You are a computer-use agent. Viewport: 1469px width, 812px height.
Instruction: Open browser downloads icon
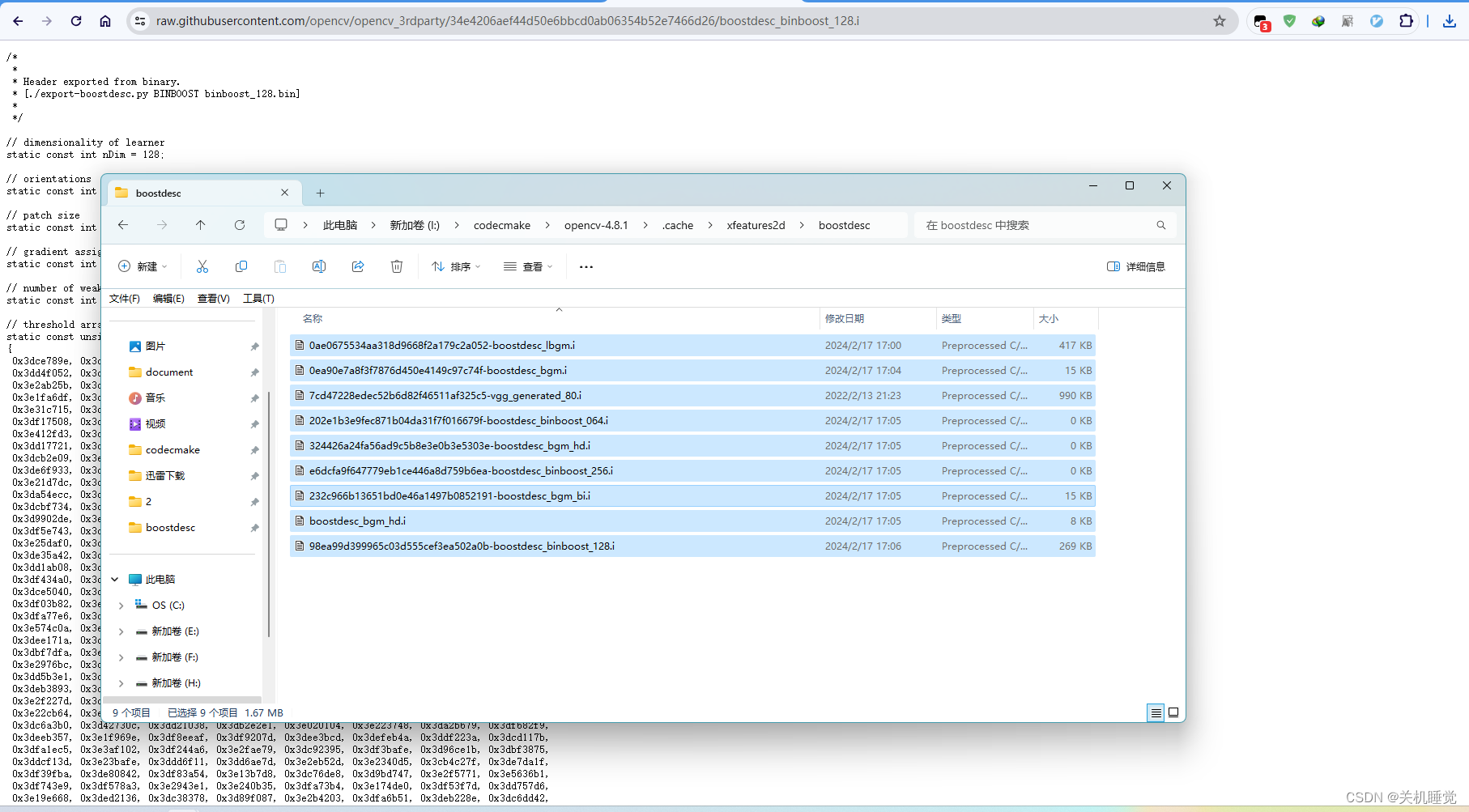pos(1449,21)
